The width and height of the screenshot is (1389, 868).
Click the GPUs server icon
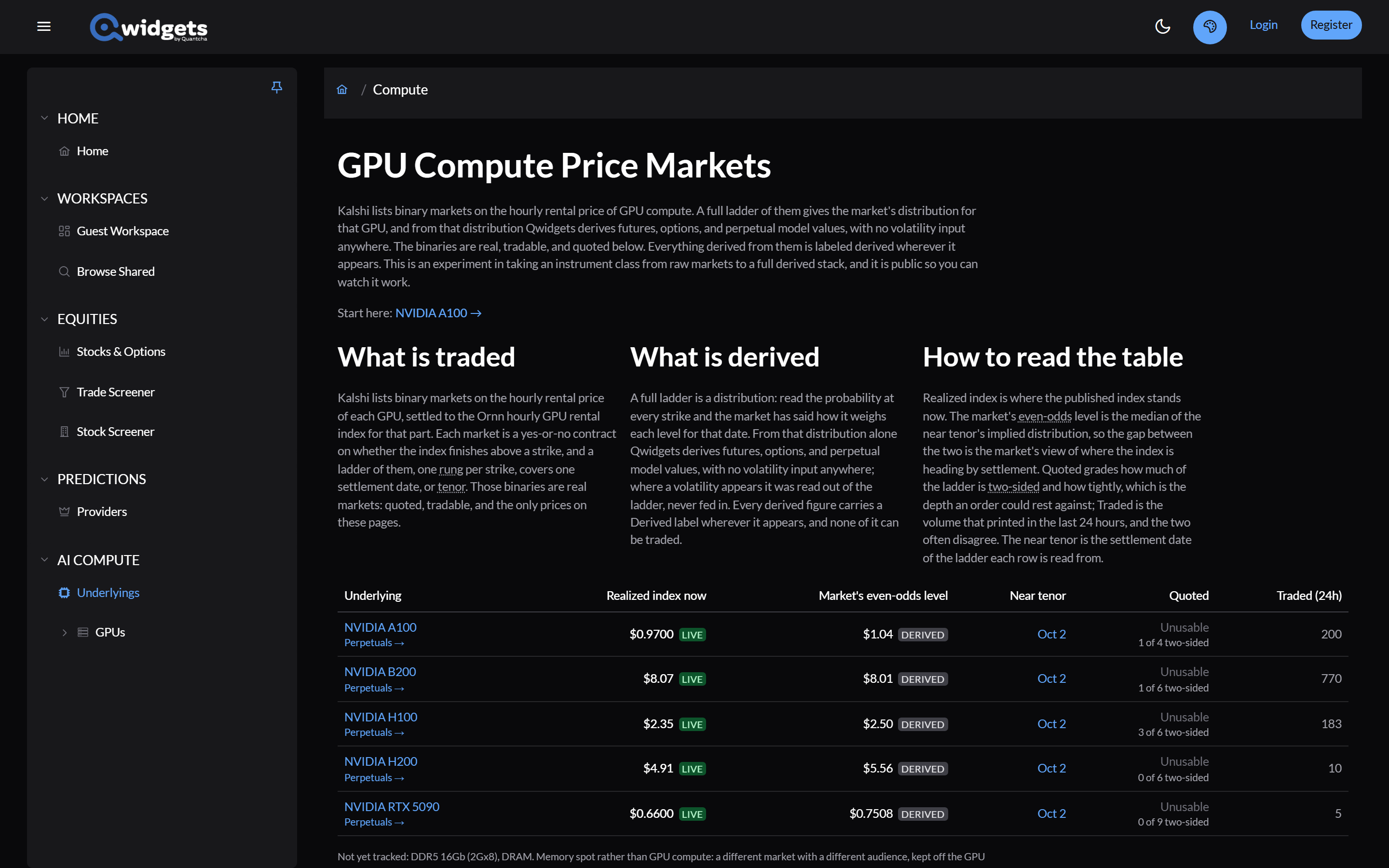tap(82, 633)
